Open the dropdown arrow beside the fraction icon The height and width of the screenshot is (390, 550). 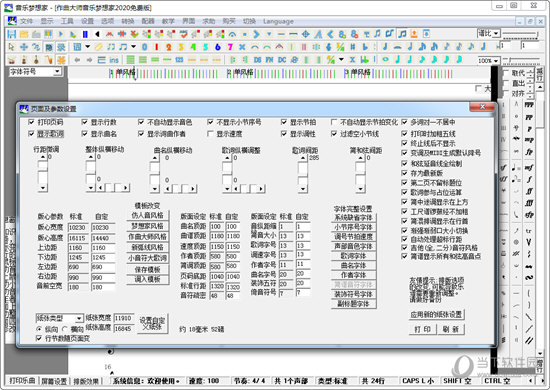[x=341, y=60]
